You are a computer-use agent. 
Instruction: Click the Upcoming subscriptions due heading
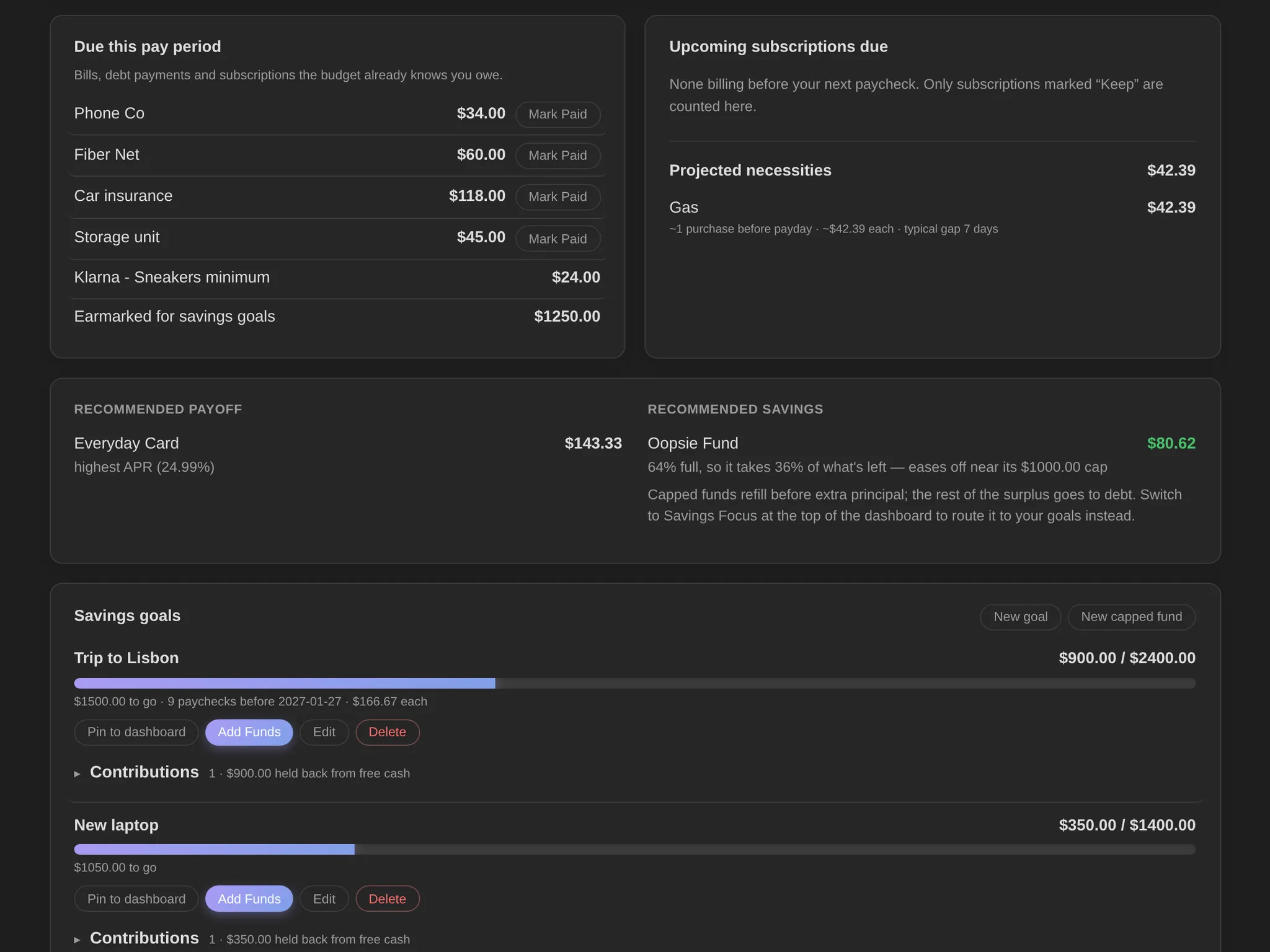tap(778, 46)
